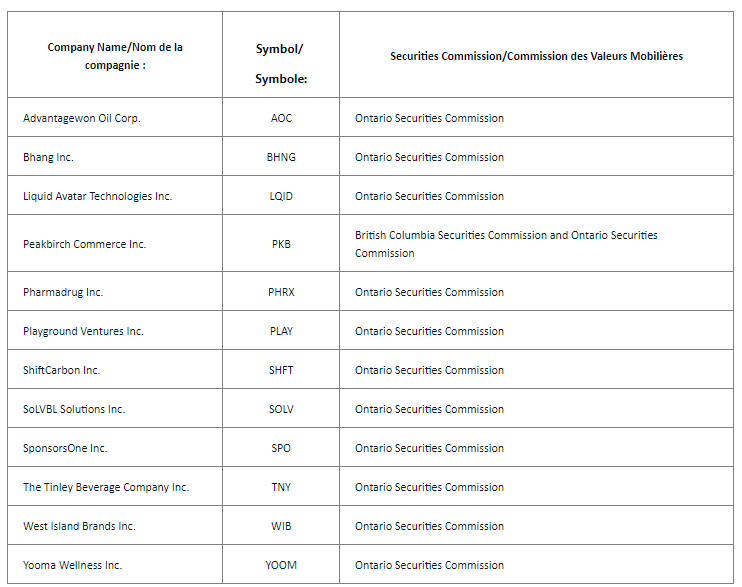Image resolution: width=742 pixels, height=587 pixels.
Task: Click the Company Name column header
Action: (x=115, y=55)
